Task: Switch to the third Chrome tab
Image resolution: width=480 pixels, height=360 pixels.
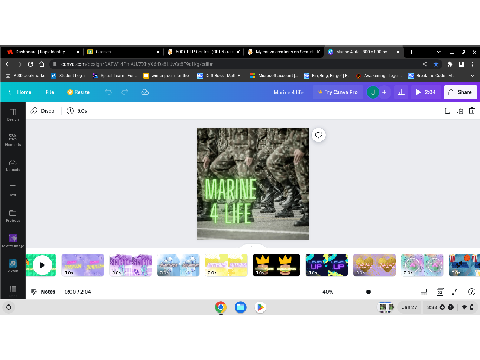Action: pyautogui.click(x=204, y=52)
